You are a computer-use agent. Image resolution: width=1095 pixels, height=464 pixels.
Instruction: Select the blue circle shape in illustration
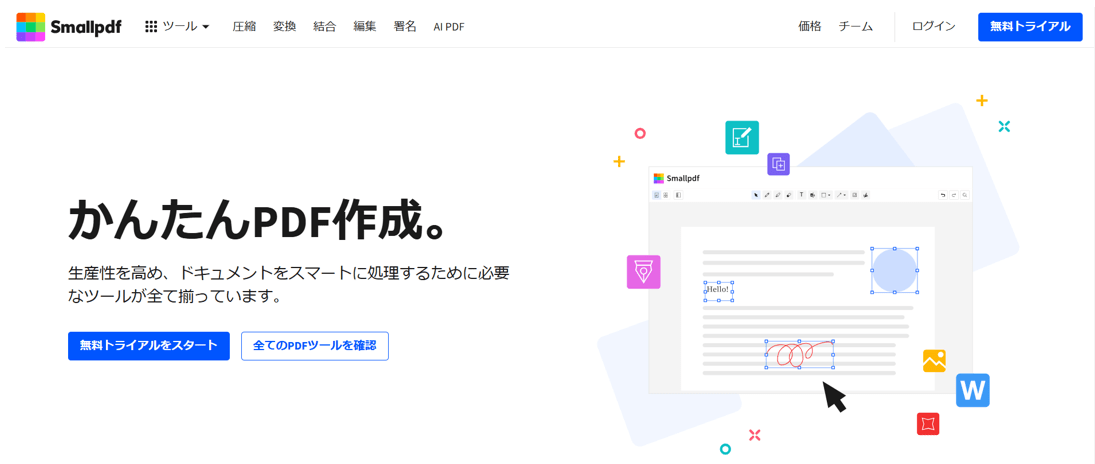point(894,270)
